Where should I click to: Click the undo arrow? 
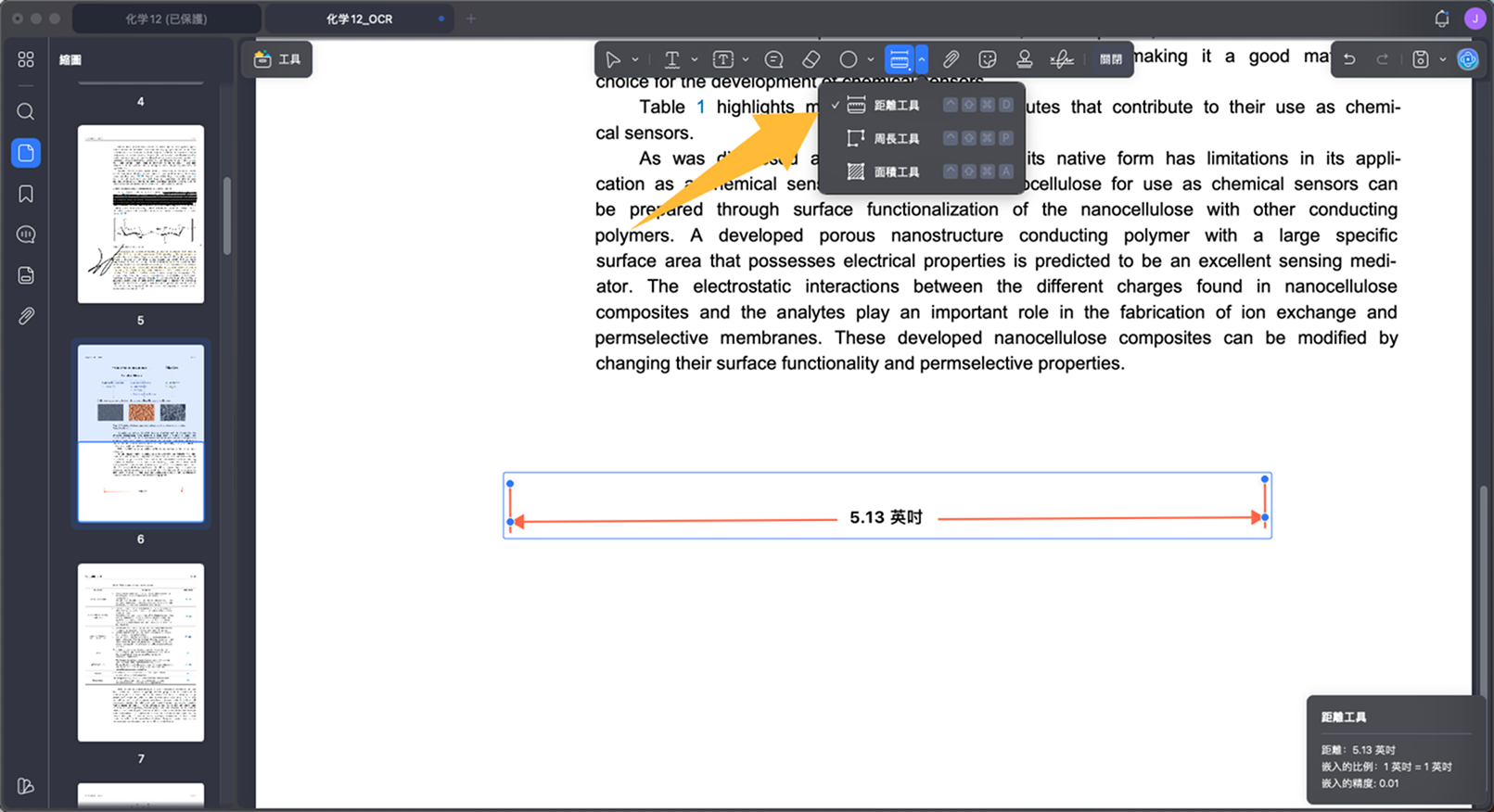(1349, 59)
